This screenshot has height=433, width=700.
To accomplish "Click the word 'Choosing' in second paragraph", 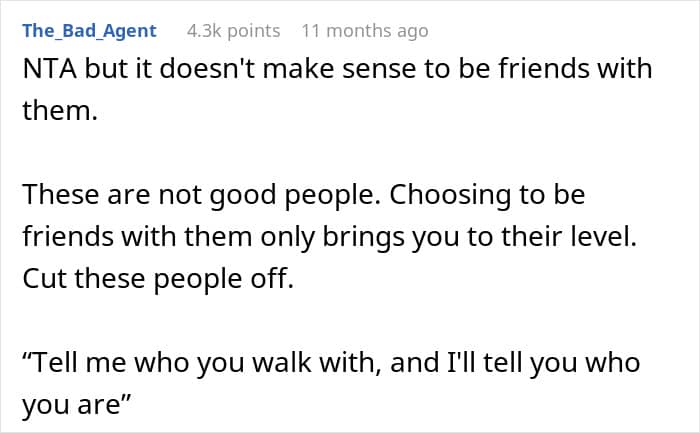I will [450, 195].
